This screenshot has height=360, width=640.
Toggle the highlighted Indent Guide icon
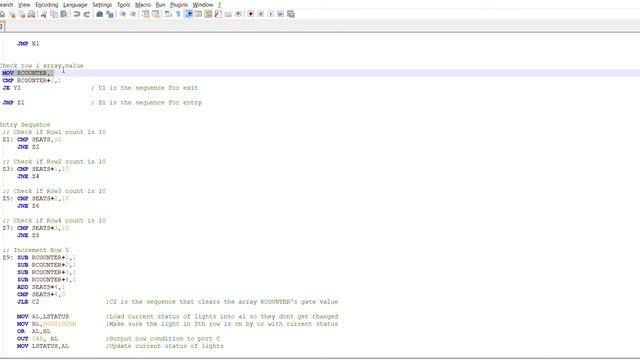[189, 14]
